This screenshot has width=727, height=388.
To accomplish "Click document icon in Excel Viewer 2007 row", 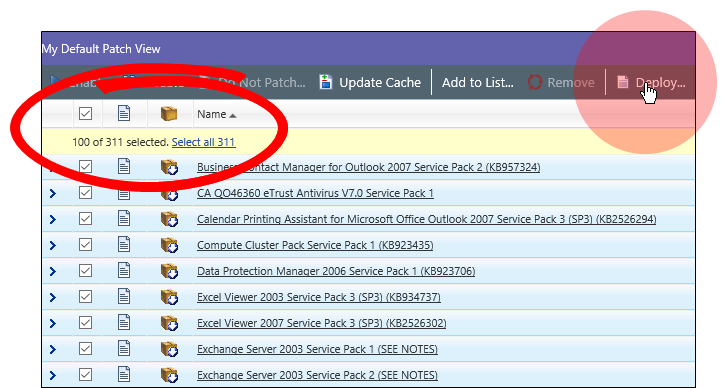I will click(124, 322).
